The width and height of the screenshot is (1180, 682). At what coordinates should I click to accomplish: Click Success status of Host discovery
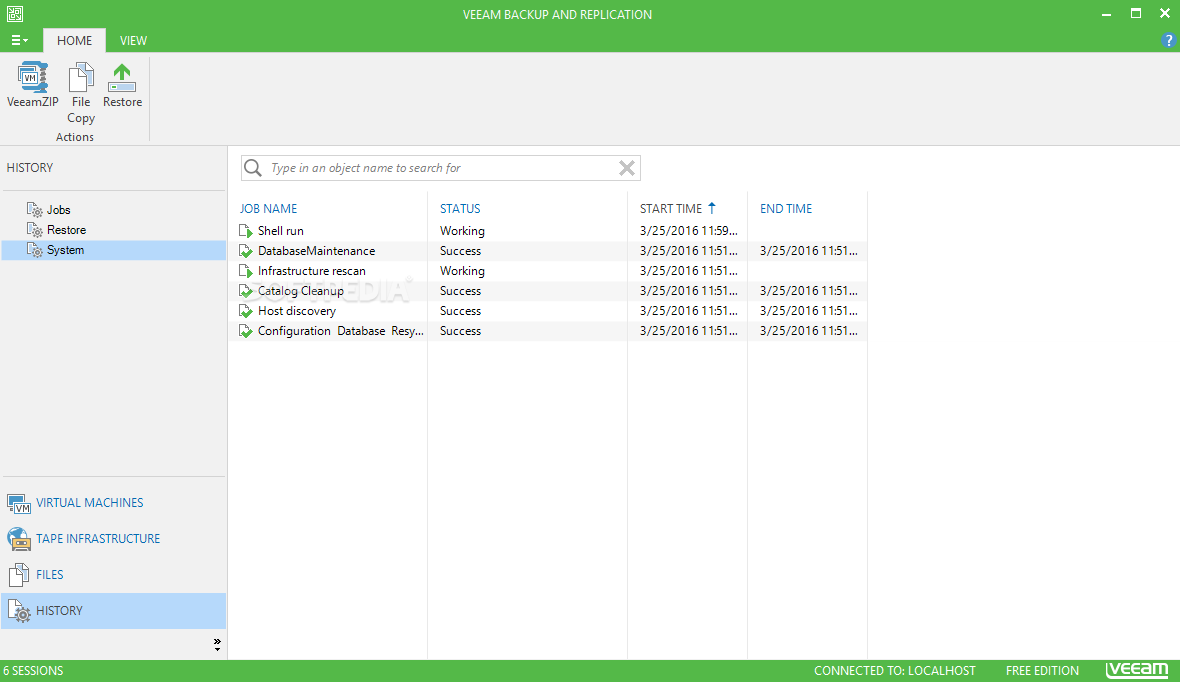tap(460, 311)
